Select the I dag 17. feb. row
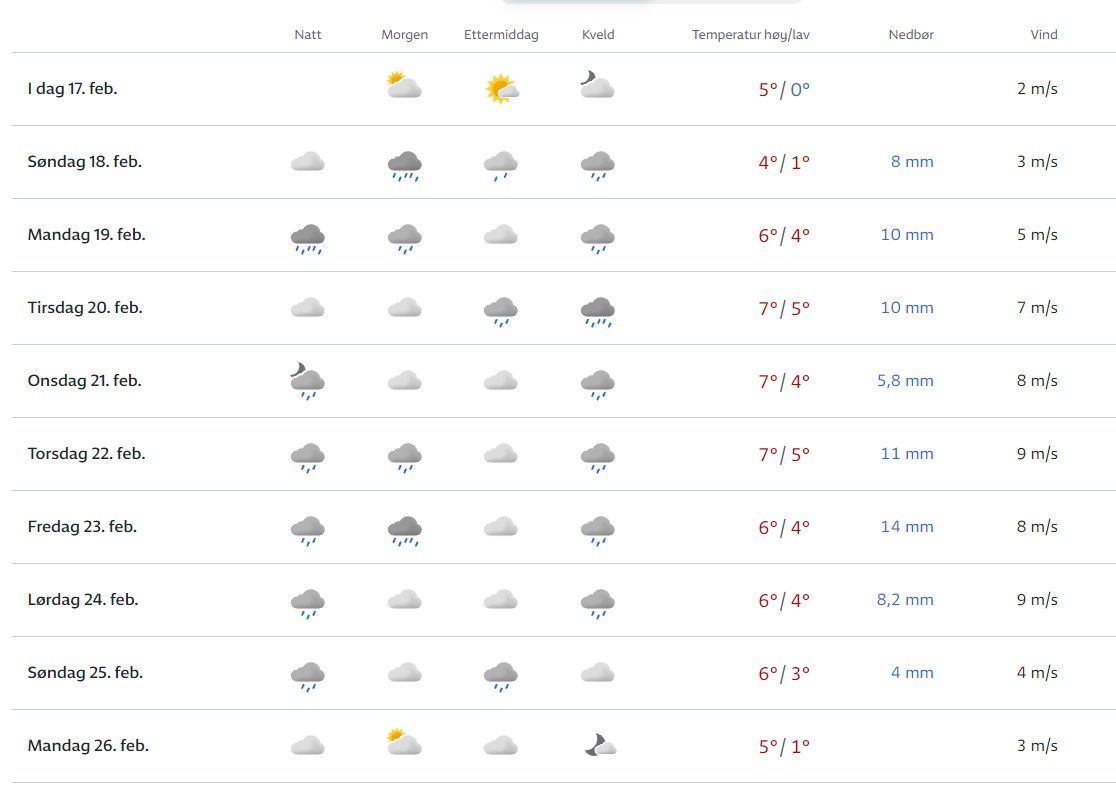 [73, 89]
